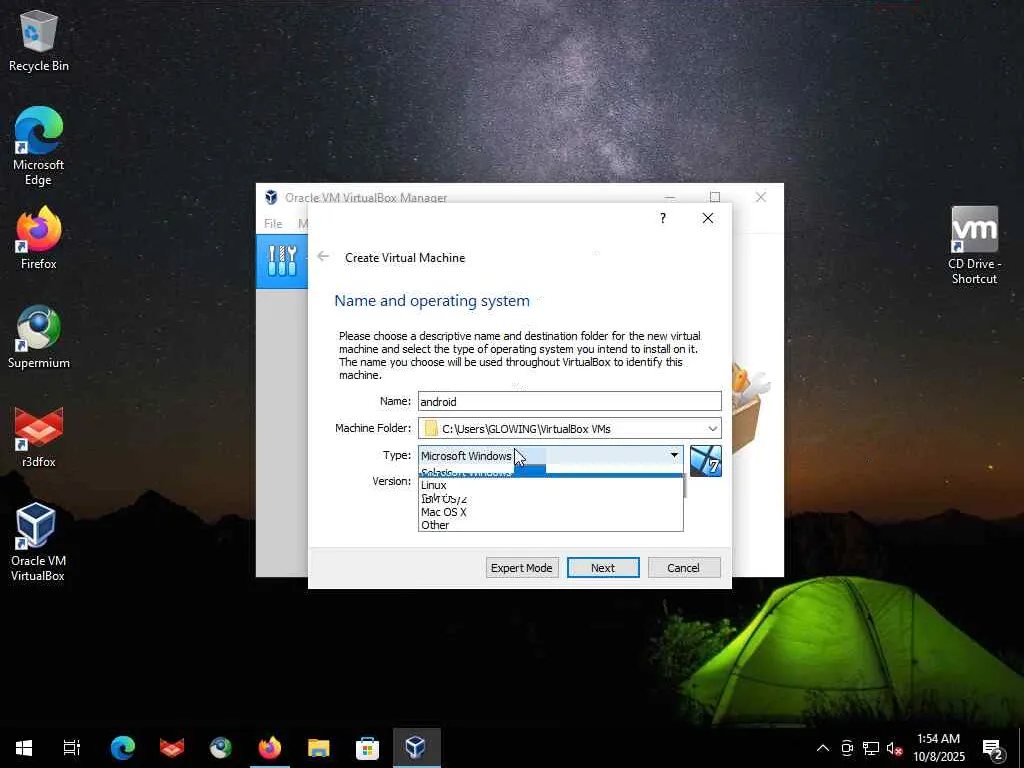Close the VirtualBox Manager window
This screenshot has height=768, width=1024.
click(x=761, y=197)
